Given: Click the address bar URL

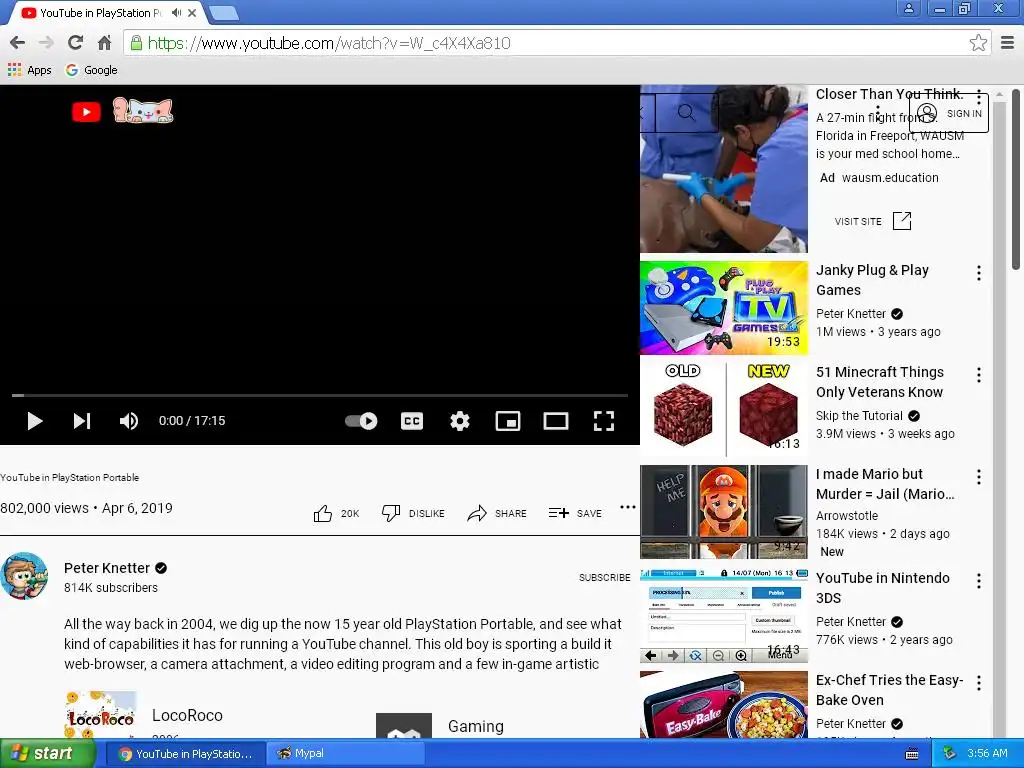Looking at the screenshot, I should tap(329, 43).
